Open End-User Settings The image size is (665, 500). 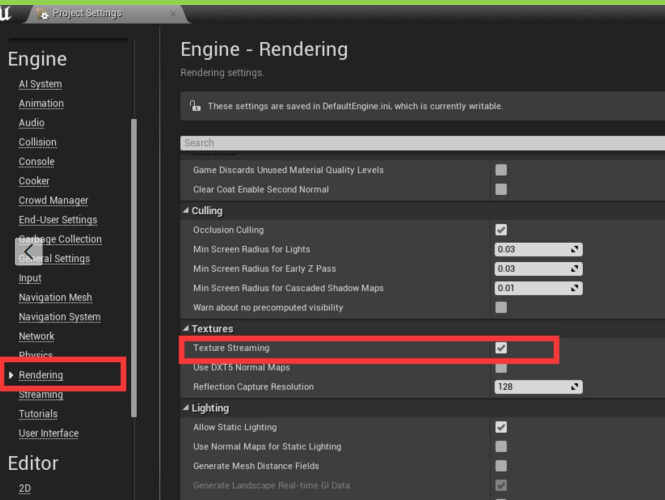(58, 220)
